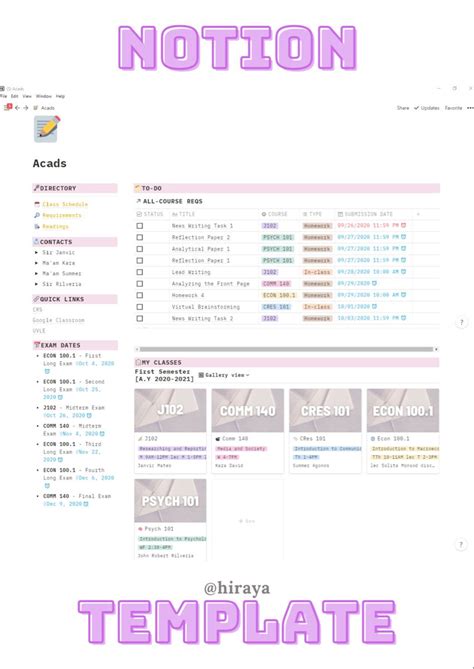
Task: Click the Favorite button
Action: click(453, 108)
